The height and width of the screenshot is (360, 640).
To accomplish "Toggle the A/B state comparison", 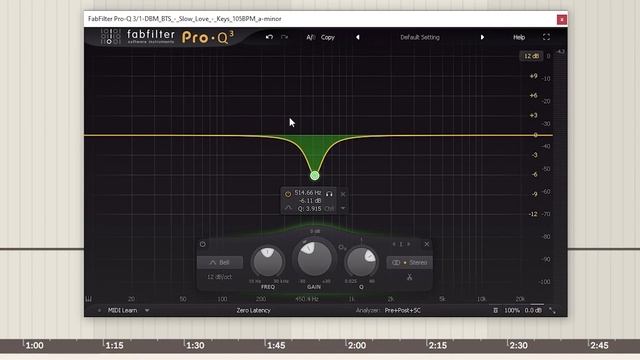I will [310, 37].
